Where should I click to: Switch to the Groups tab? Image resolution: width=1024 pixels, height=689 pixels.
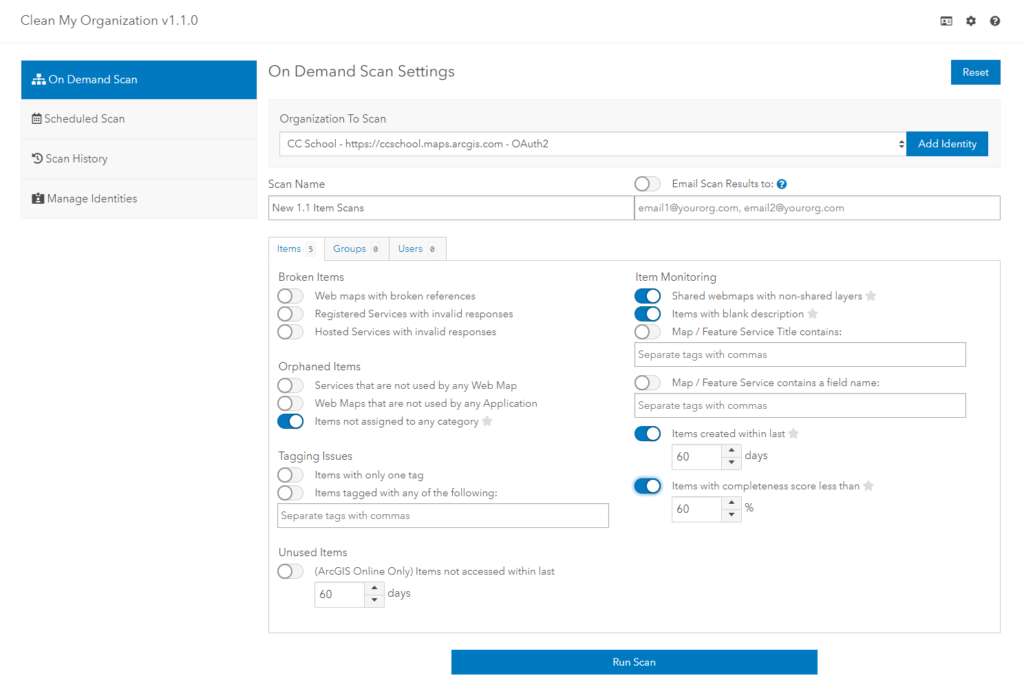(355, 249)
